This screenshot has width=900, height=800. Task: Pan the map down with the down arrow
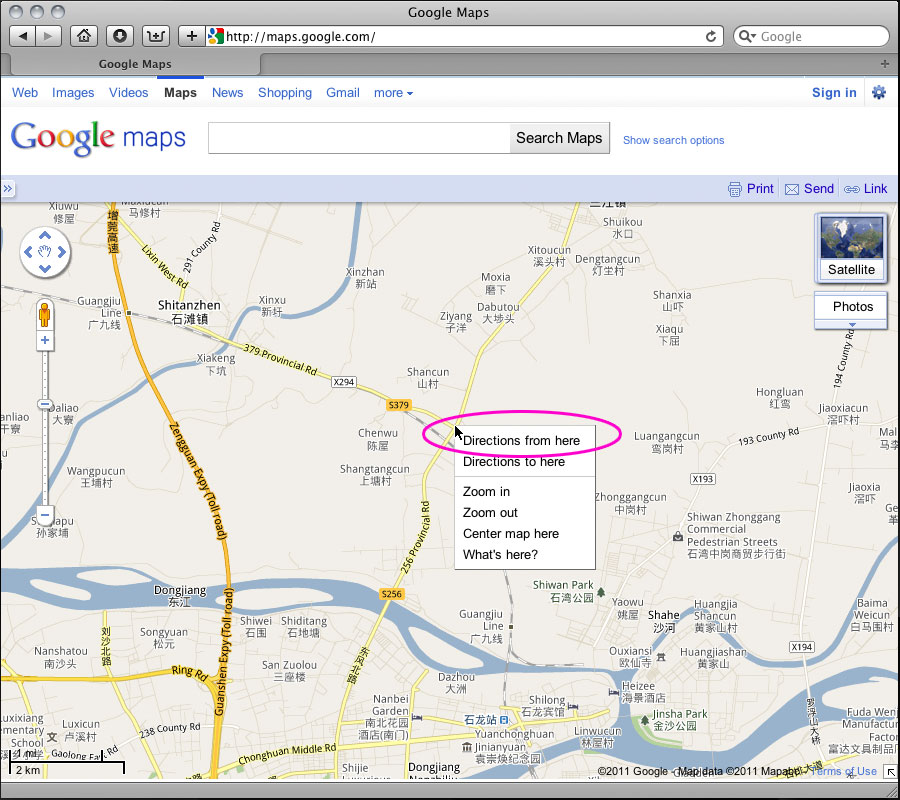point(45,268)
